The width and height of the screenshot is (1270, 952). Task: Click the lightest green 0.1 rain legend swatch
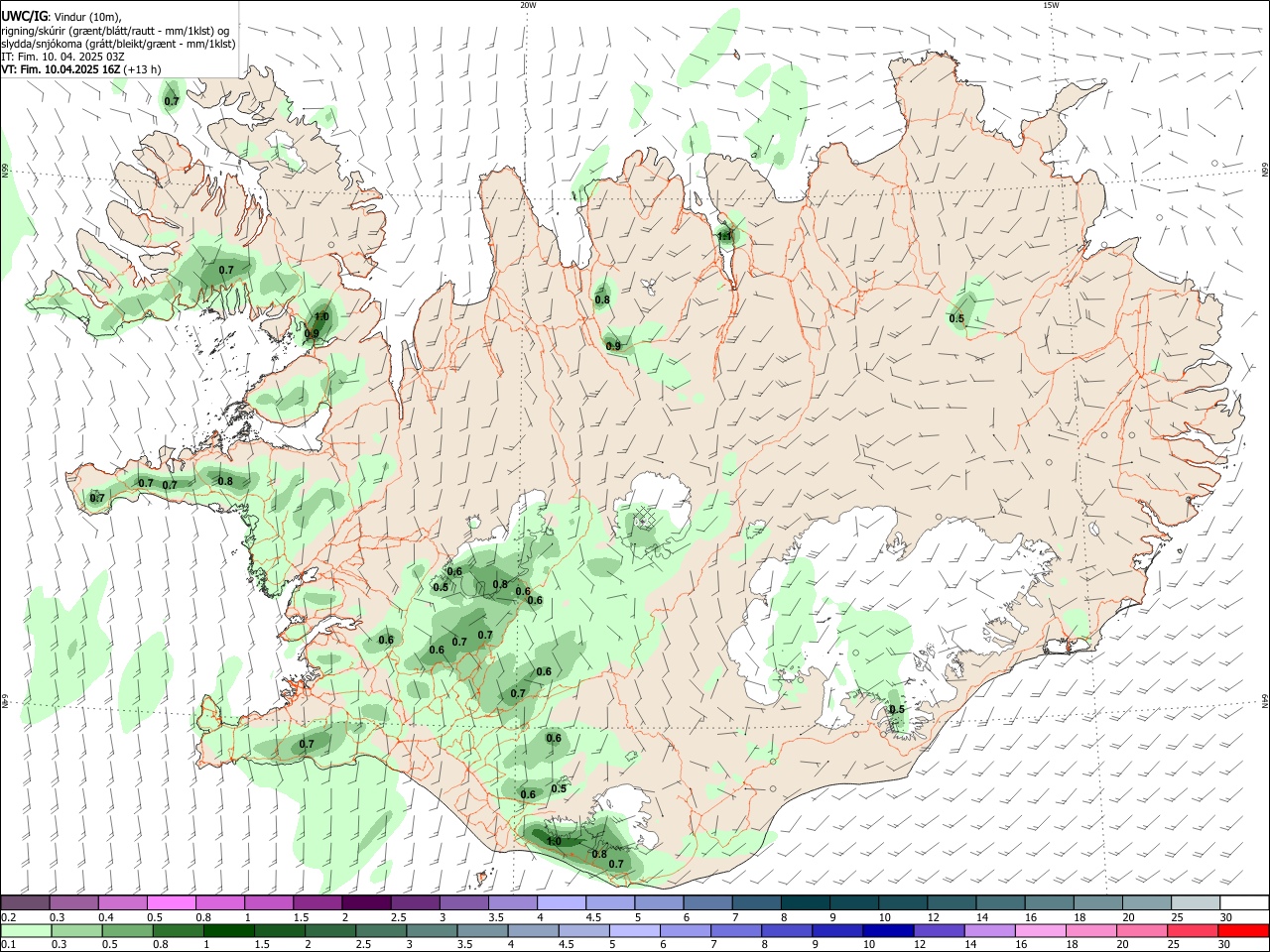(x=26, y=929)
